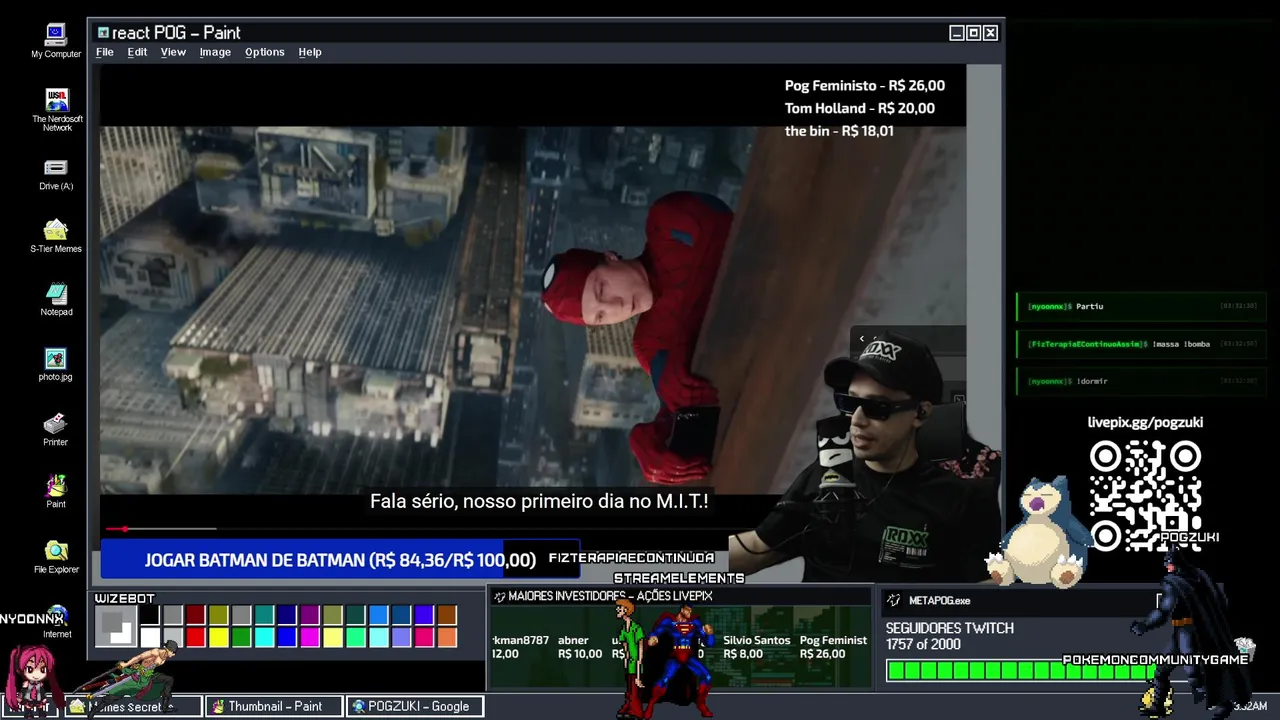1280x720 pixels.
Task: Click "Pog Feminist R$ 26,00" investor entry
Action: [x=833, y=647]
